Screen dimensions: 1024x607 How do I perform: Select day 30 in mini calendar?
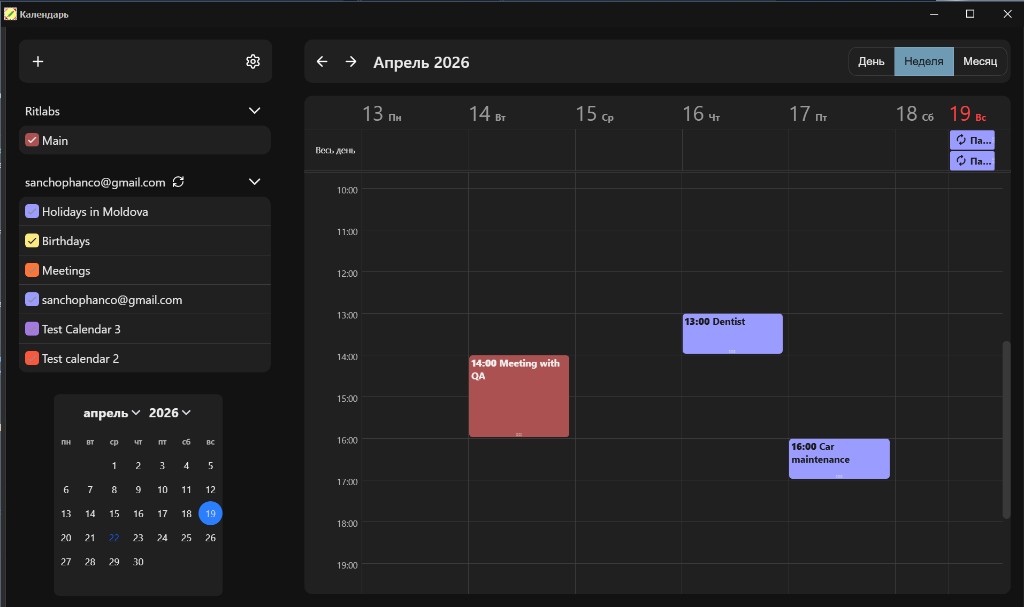pyautogui.click(x=138, y=562)
